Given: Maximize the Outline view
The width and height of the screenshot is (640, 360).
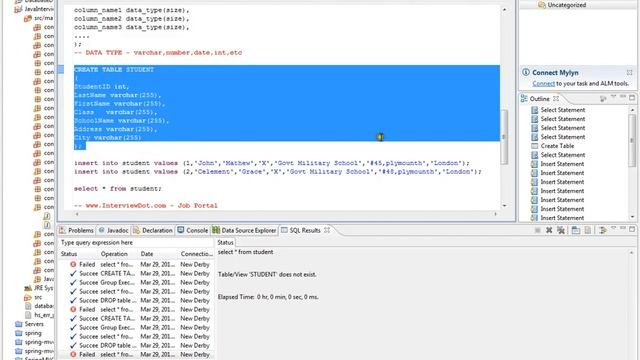Looking at the screenshot, I should tap(632, 98).
